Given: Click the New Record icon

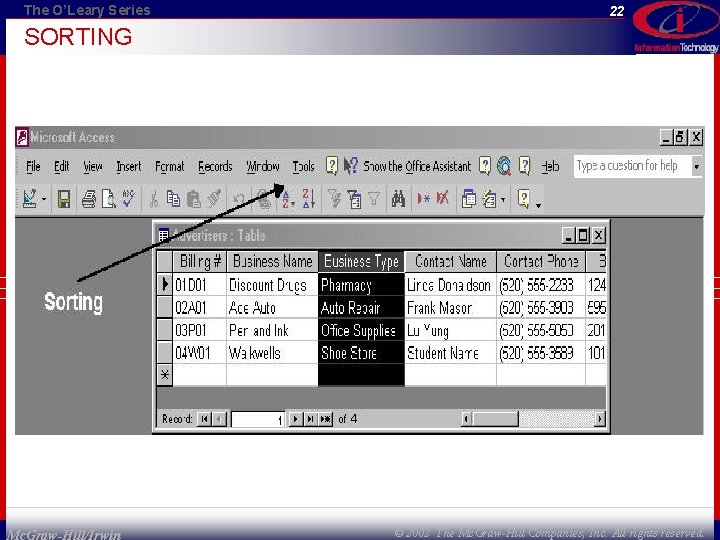Looking at the screenshot, I should tap(423, 199).
